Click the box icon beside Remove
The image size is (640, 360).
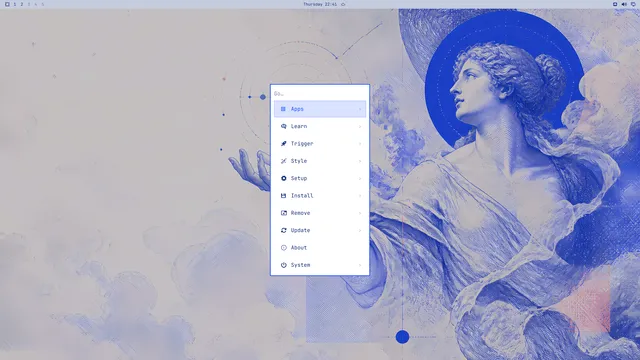pos(283,213)
